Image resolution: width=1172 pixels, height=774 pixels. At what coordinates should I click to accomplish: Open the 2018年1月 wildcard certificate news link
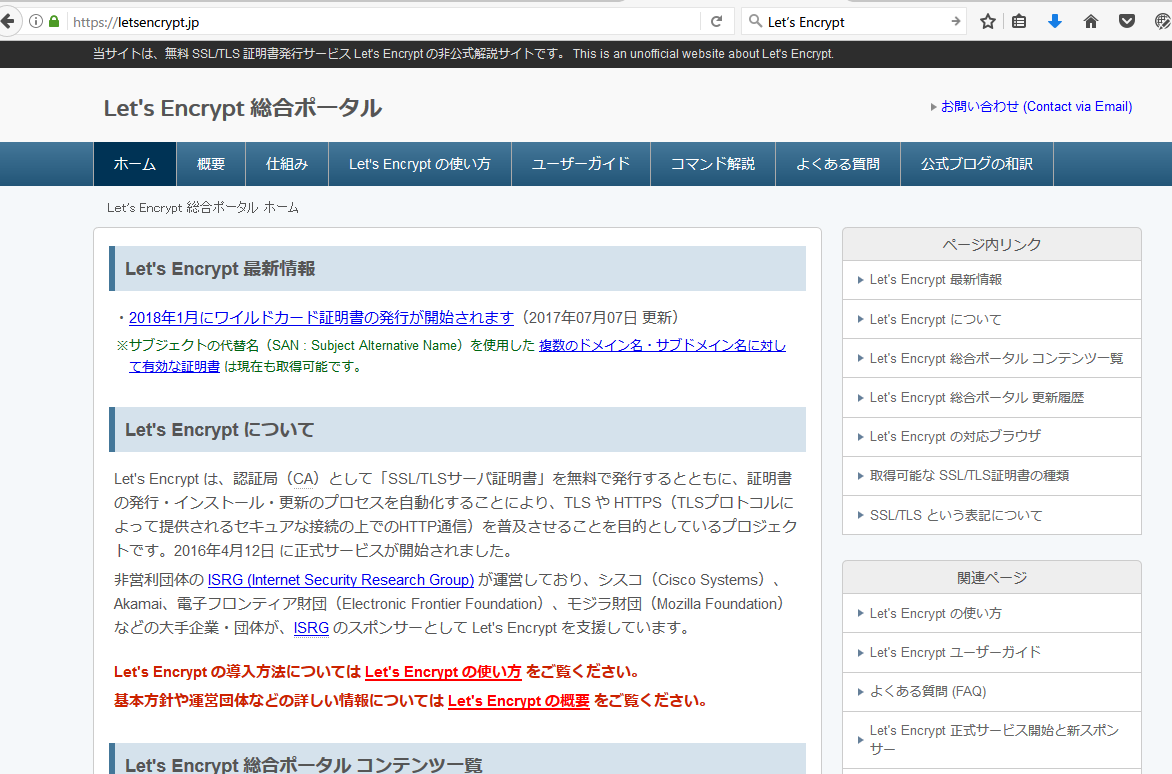[x=321, y=317]
